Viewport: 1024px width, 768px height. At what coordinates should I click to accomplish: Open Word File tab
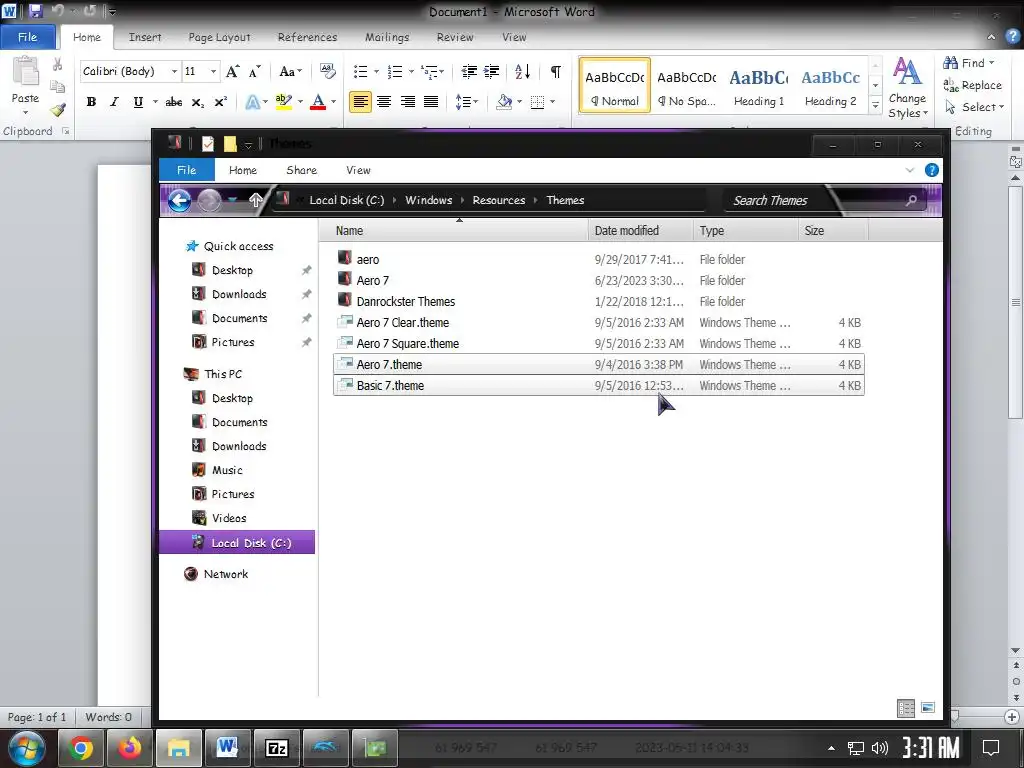(x=27, y=37)
